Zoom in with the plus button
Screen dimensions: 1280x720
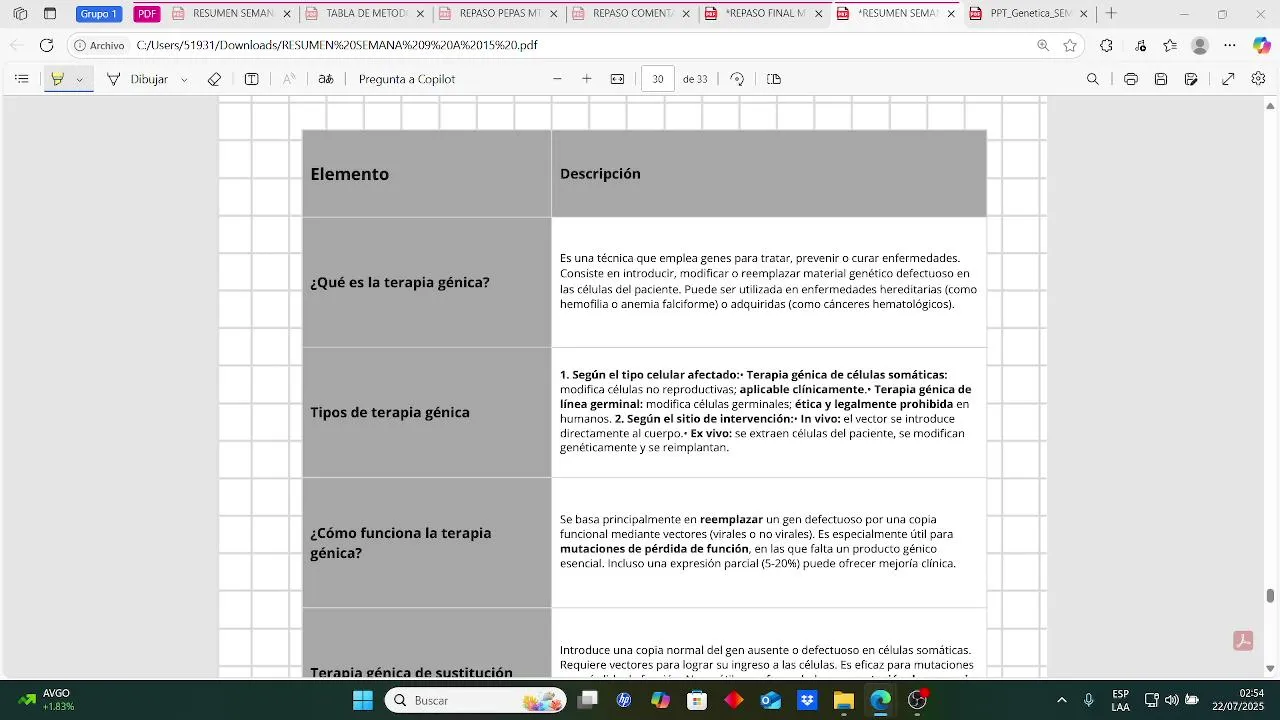[x=587, y=79]
